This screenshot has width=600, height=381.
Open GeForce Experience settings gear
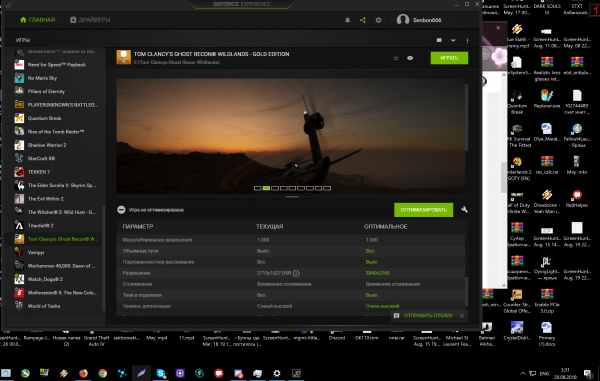click(378, 20)
